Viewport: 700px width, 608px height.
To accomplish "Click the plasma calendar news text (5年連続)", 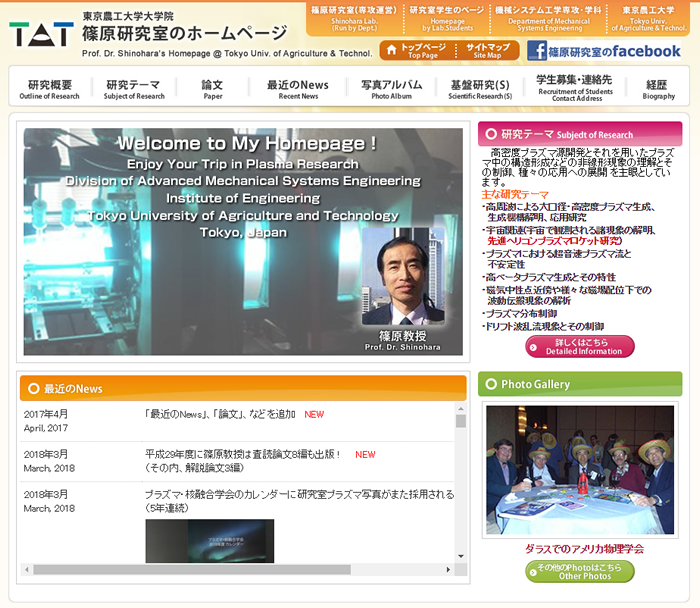I will 300,501.
